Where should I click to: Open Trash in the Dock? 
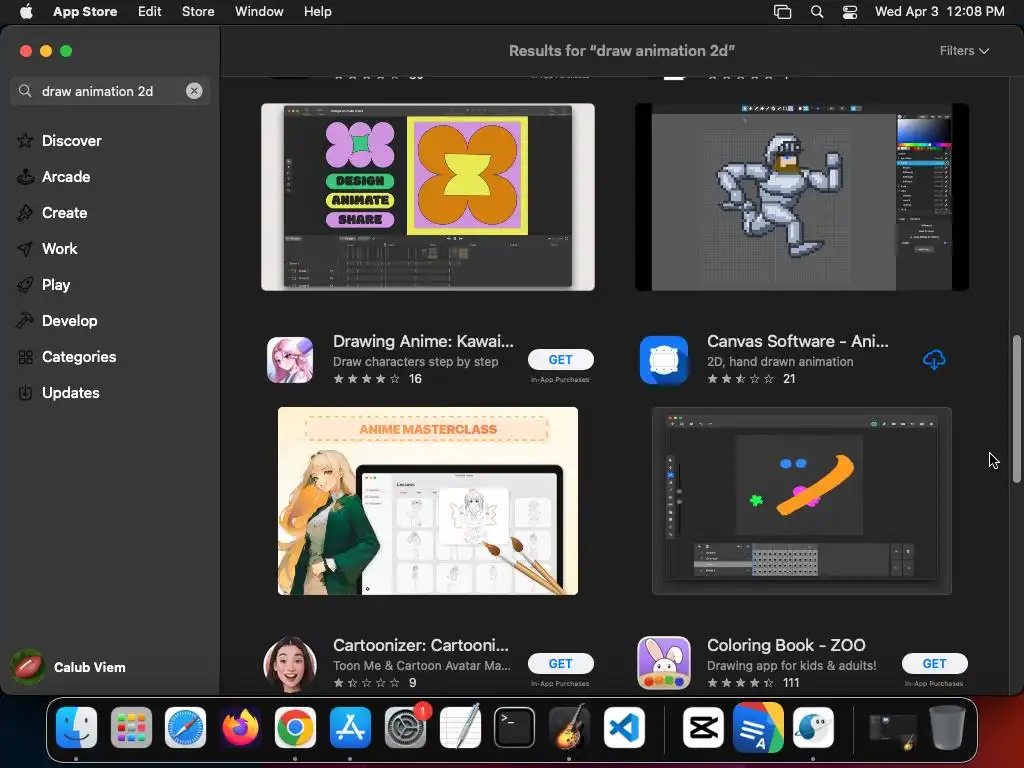[947, 727]
